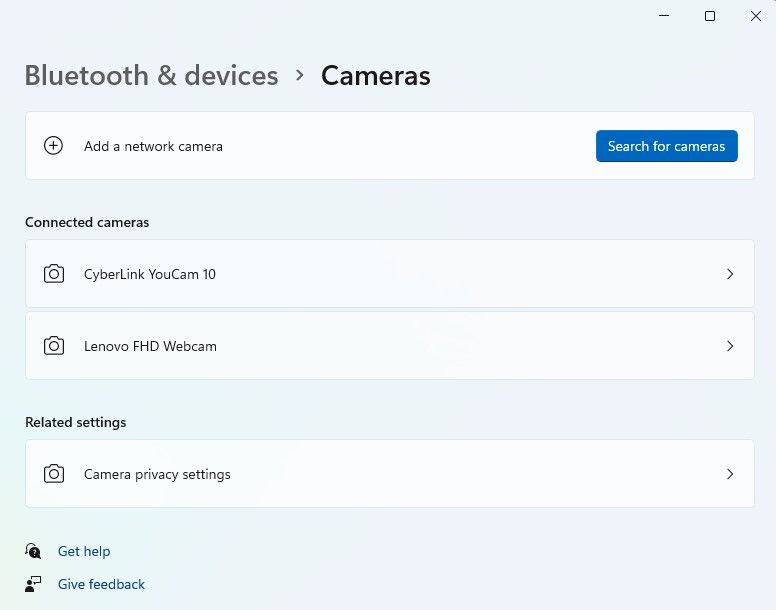Open the Give feedback link
This screenshot has height=610, width=776.
click(101, 584)
